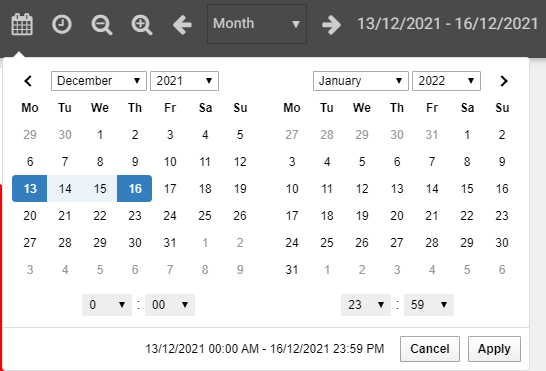The image size is (546, 371).
Task: Open the end minute dropdown showing 59
Action: 429,305
